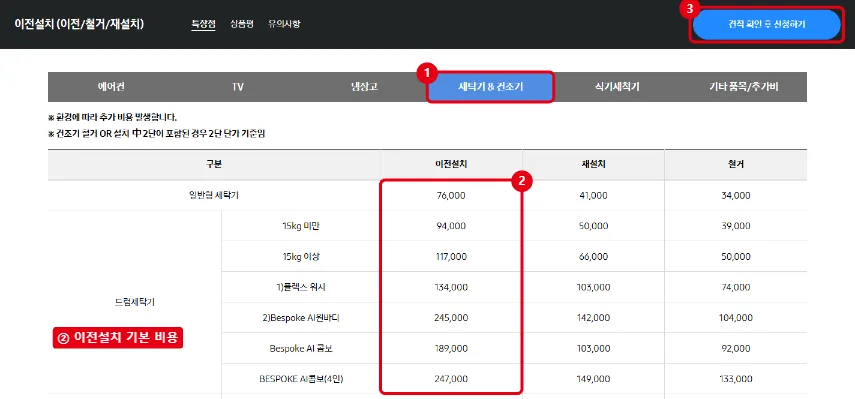
Task: Click the note about 건조기 2단 단가 기준
Action: pyautogui.click(x=156, y=133)
